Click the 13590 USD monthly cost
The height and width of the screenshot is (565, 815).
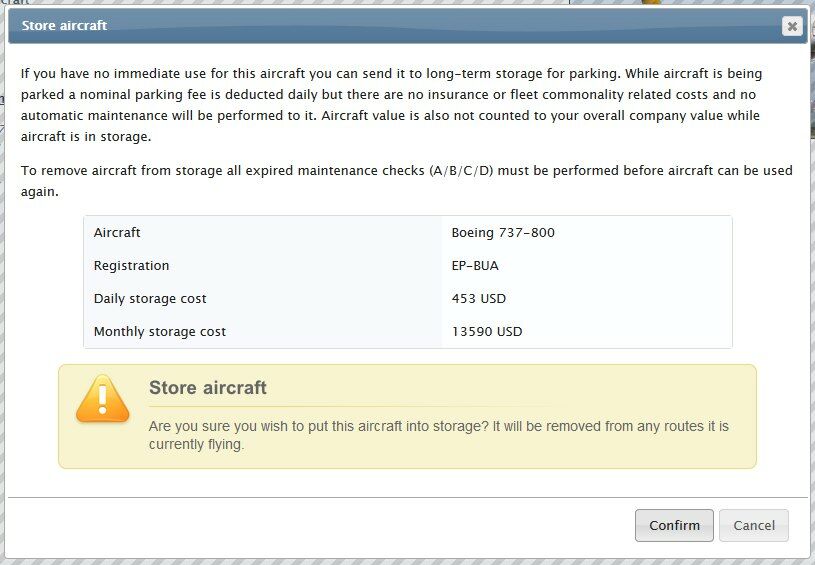pyautogui.click(x=487, y=331)
